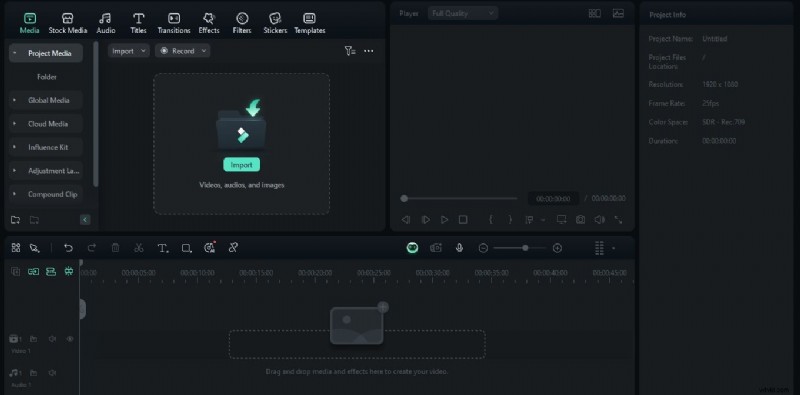
Task: Open the green AI Copilot assistant
Action: tap(412, 248)
